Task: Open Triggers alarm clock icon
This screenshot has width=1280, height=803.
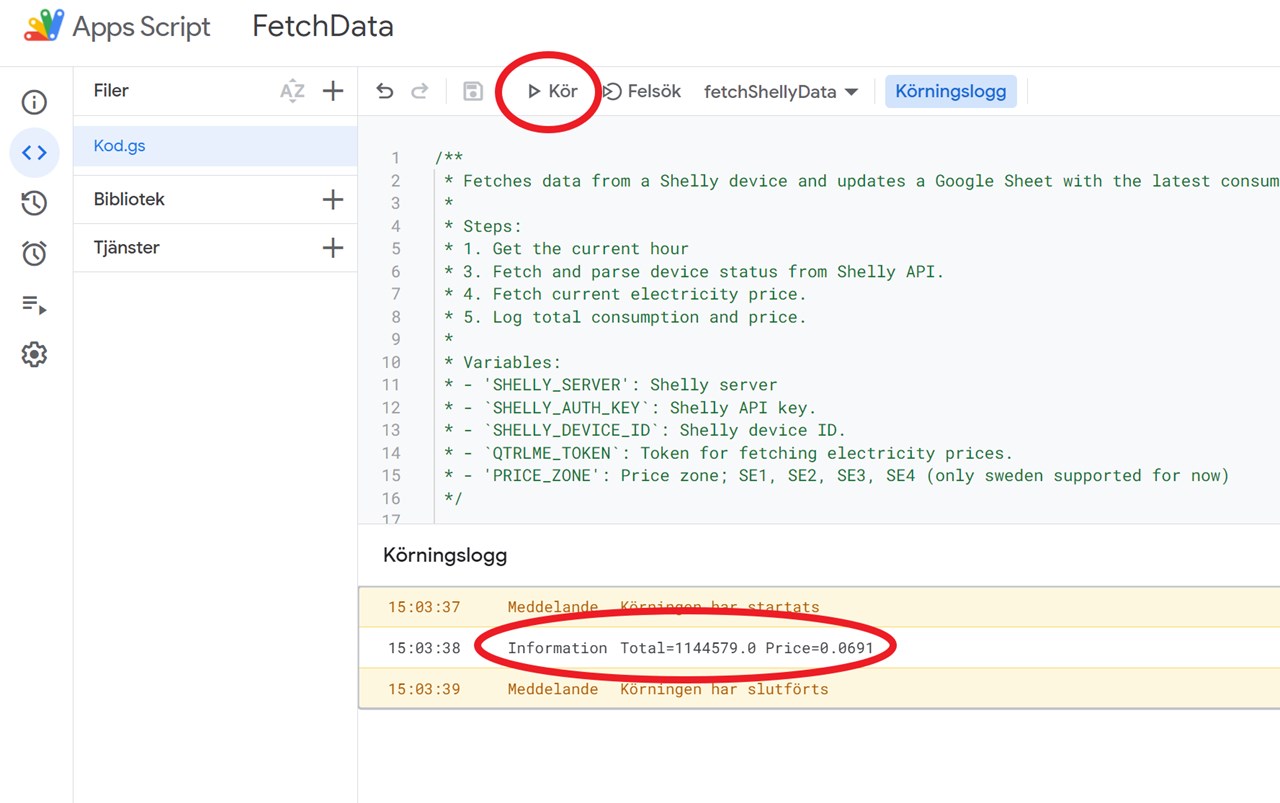Action: [34, 254]
